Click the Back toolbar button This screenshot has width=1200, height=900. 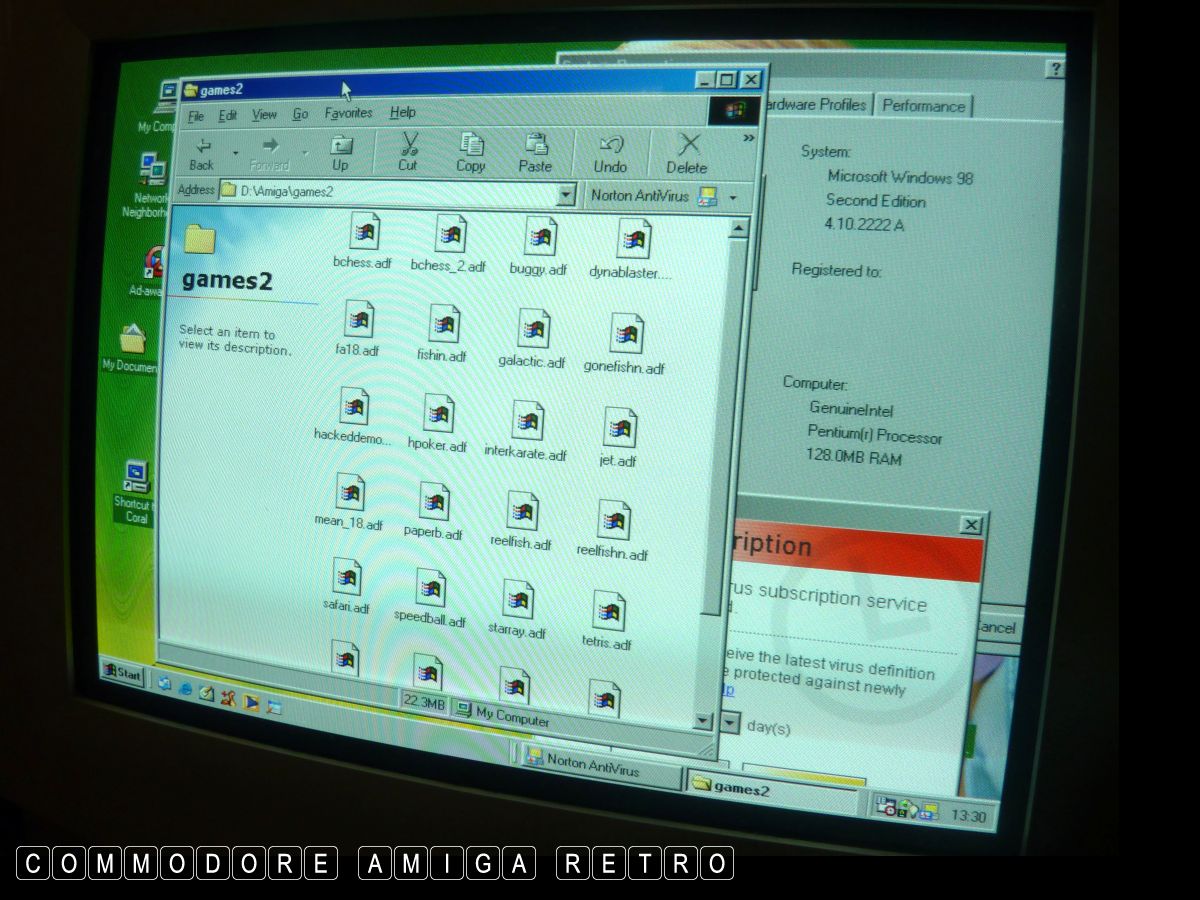pyautogui.click(x=202, y=151)
